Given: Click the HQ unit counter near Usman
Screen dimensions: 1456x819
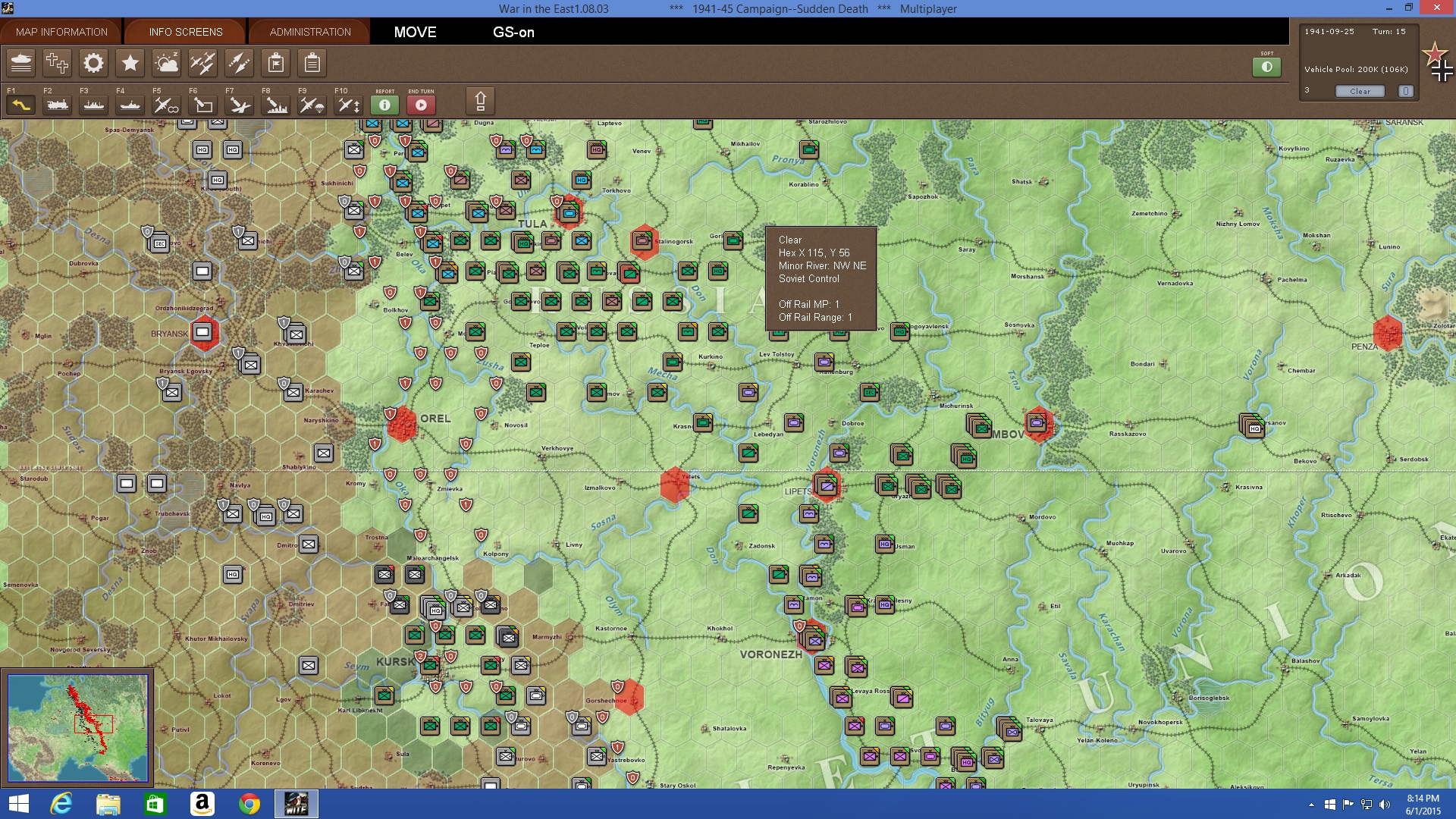Looking at the screenshot, I should tap(884, 544).
